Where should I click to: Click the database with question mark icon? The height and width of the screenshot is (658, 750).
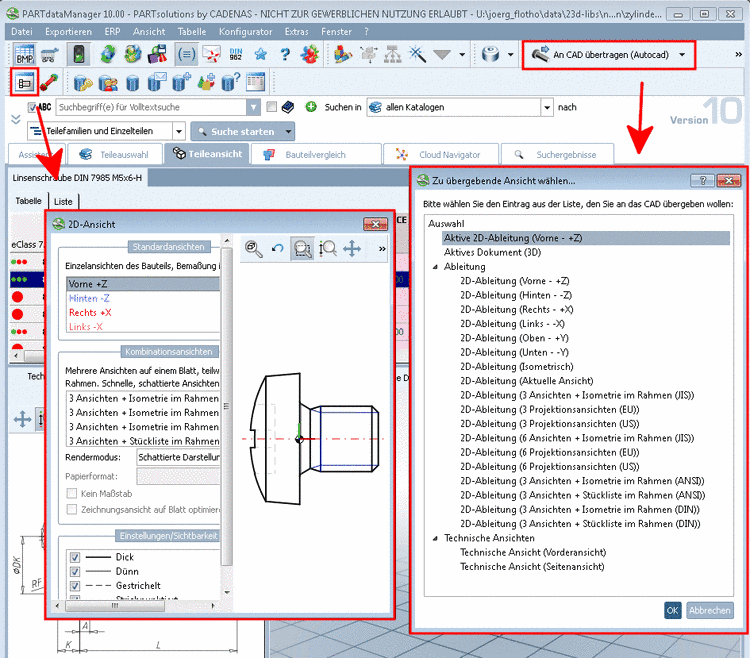(231, 82)
